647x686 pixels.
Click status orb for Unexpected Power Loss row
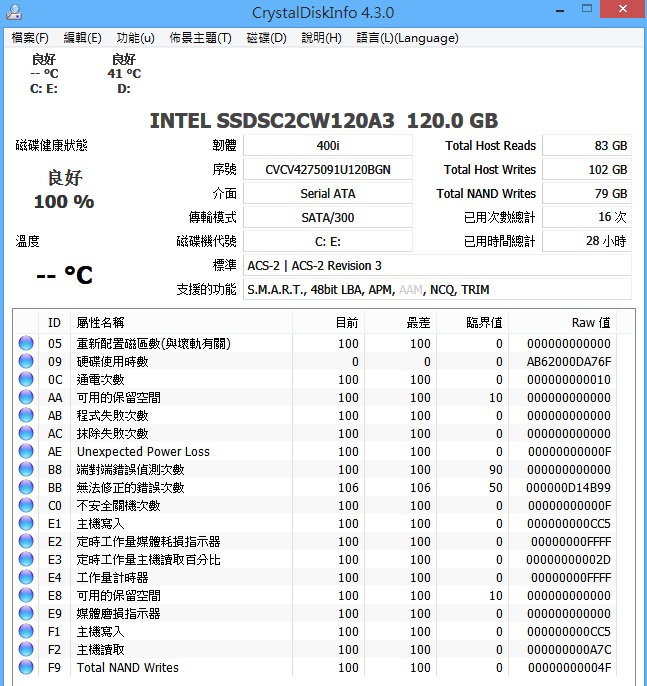tap(26, 451)
